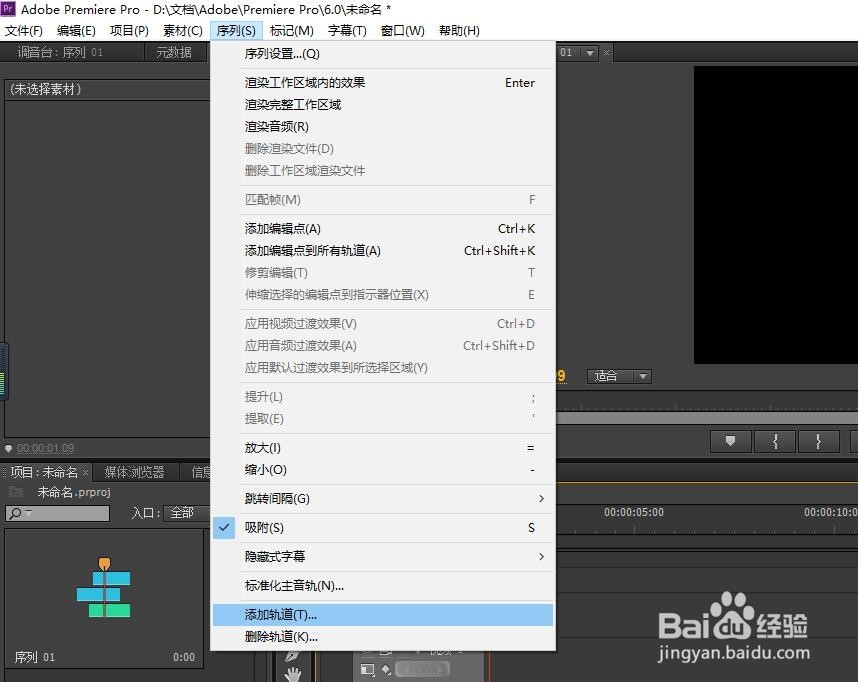Switch to the 项目: 未命名 tab

coord(44,472)
